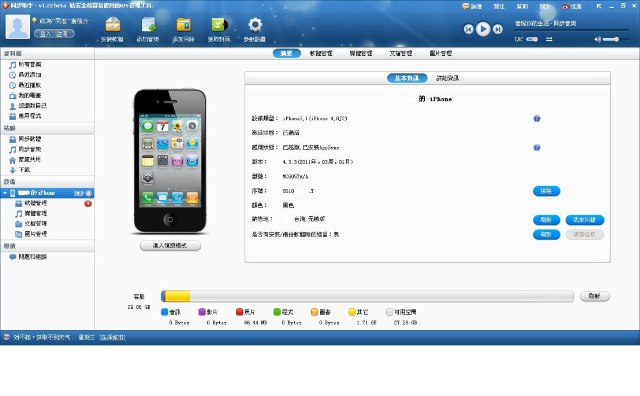Viewport: 640px width, 396px height.
Task: Click the blue button in the last info row
Action: tap(546, 234)
